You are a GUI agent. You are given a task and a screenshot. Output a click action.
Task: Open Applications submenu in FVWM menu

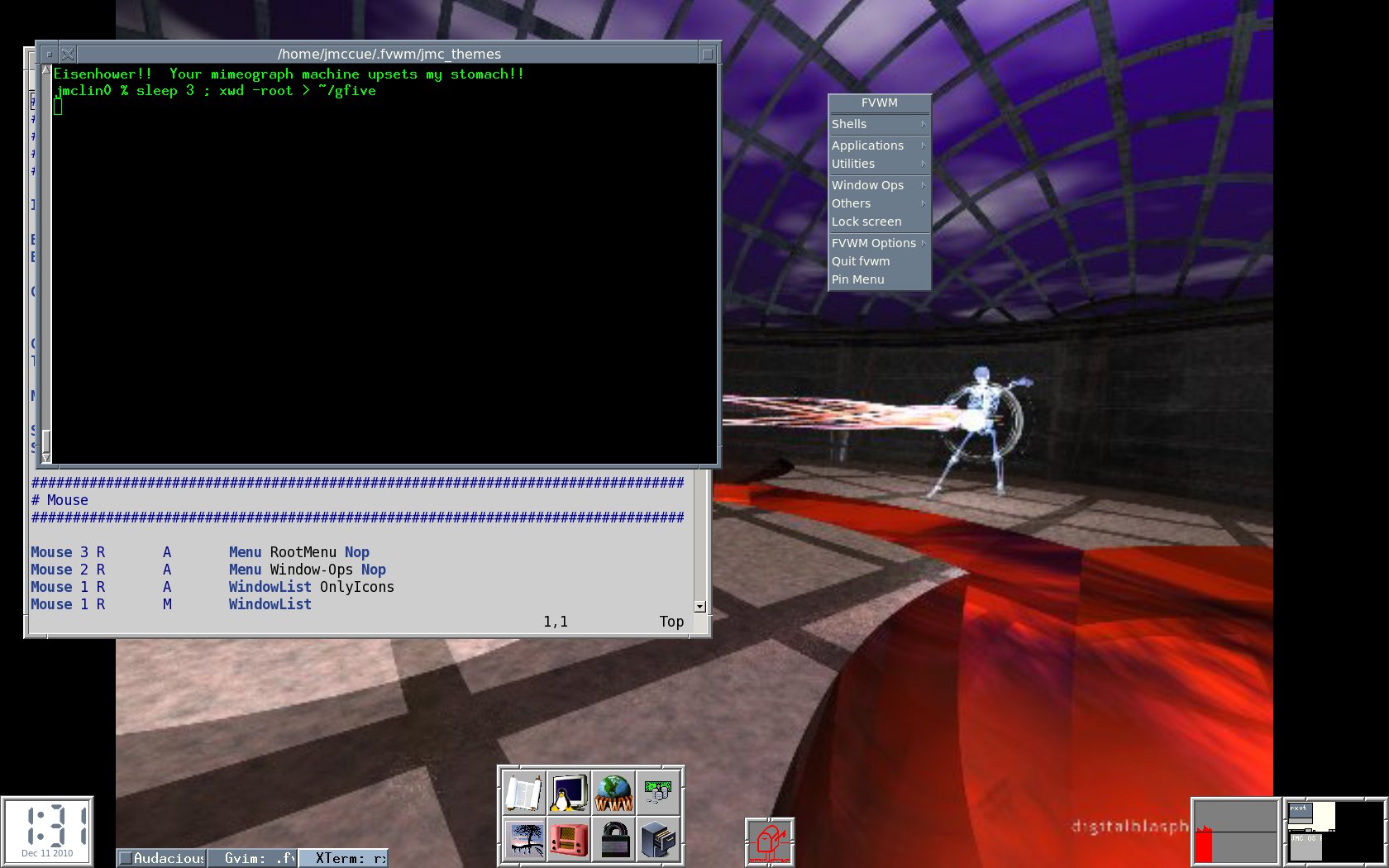click(879, 145)
